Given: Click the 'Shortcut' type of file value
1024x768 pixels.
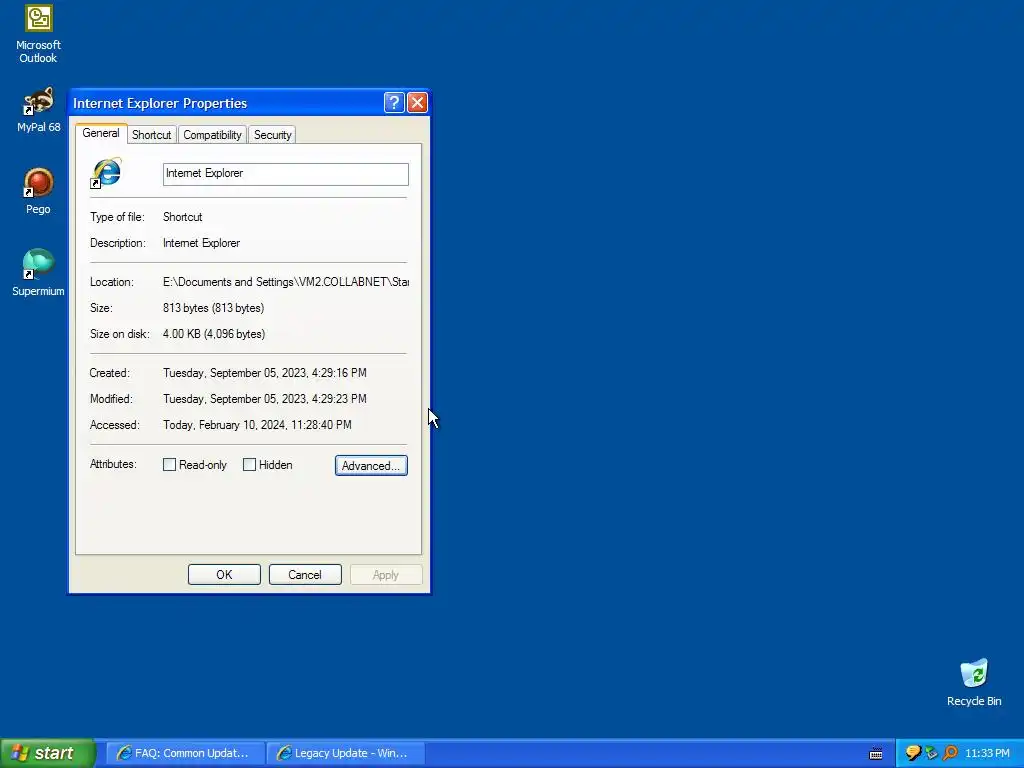Looking at the screenshot, I should (182, 217).
